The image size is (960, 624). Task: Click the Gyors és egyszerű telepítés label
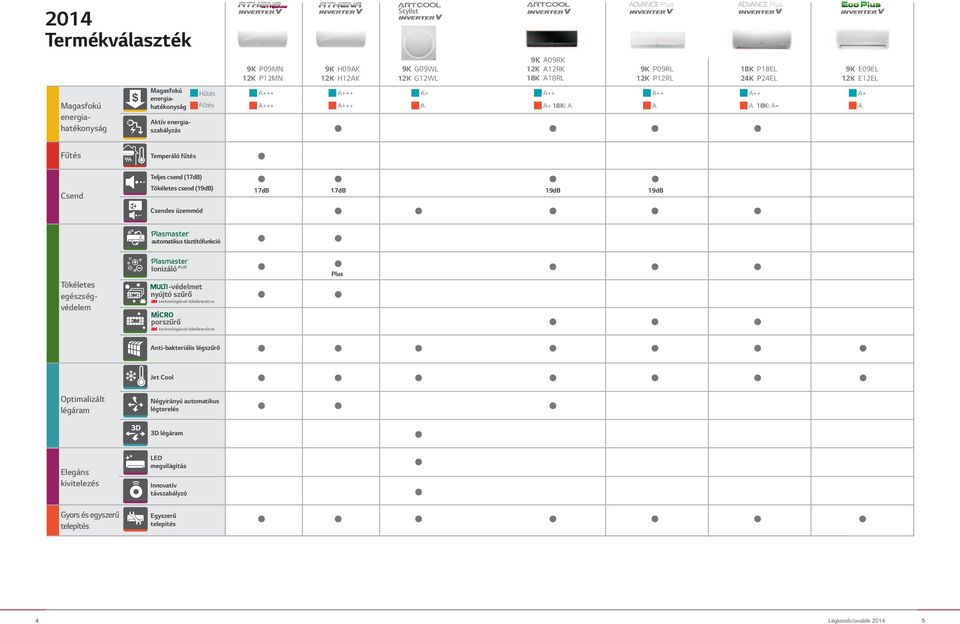[x=90, y=521]
